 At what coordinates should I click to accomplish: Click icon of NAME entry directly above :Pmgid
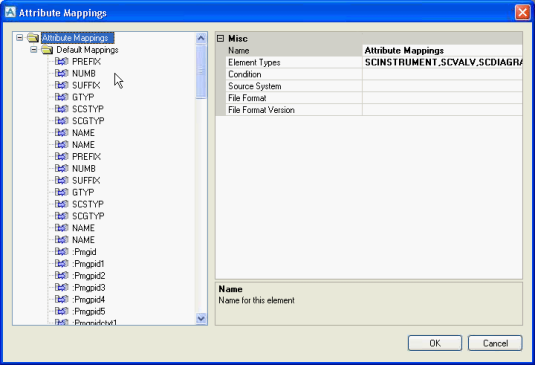(61, 240)
